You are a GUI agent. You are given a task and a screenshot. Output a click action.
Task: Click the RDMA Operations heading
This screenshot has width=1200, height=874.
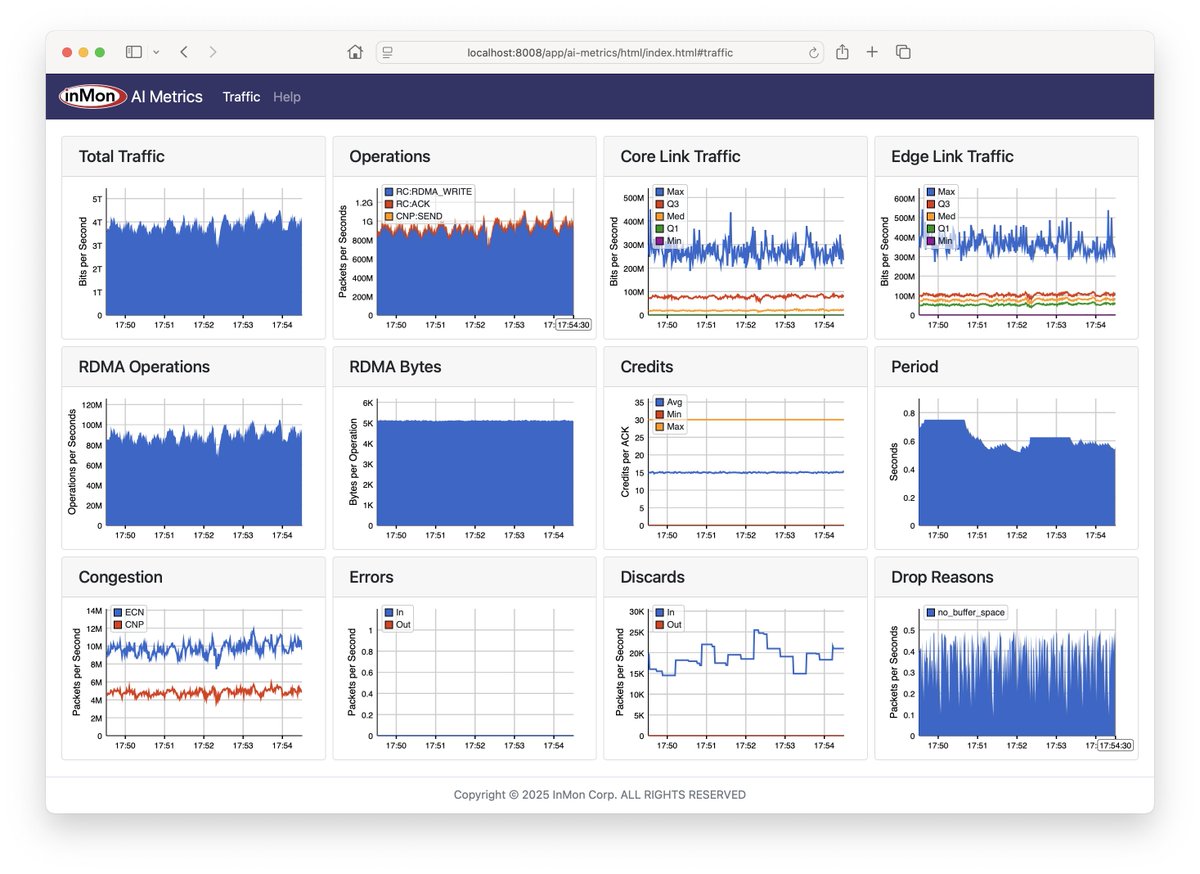(144, 367)
